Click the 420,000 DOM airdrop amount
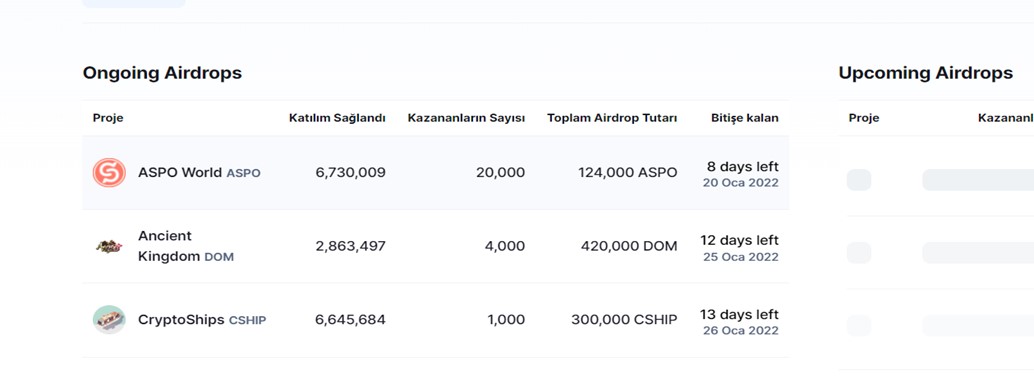 pos(629,247)
